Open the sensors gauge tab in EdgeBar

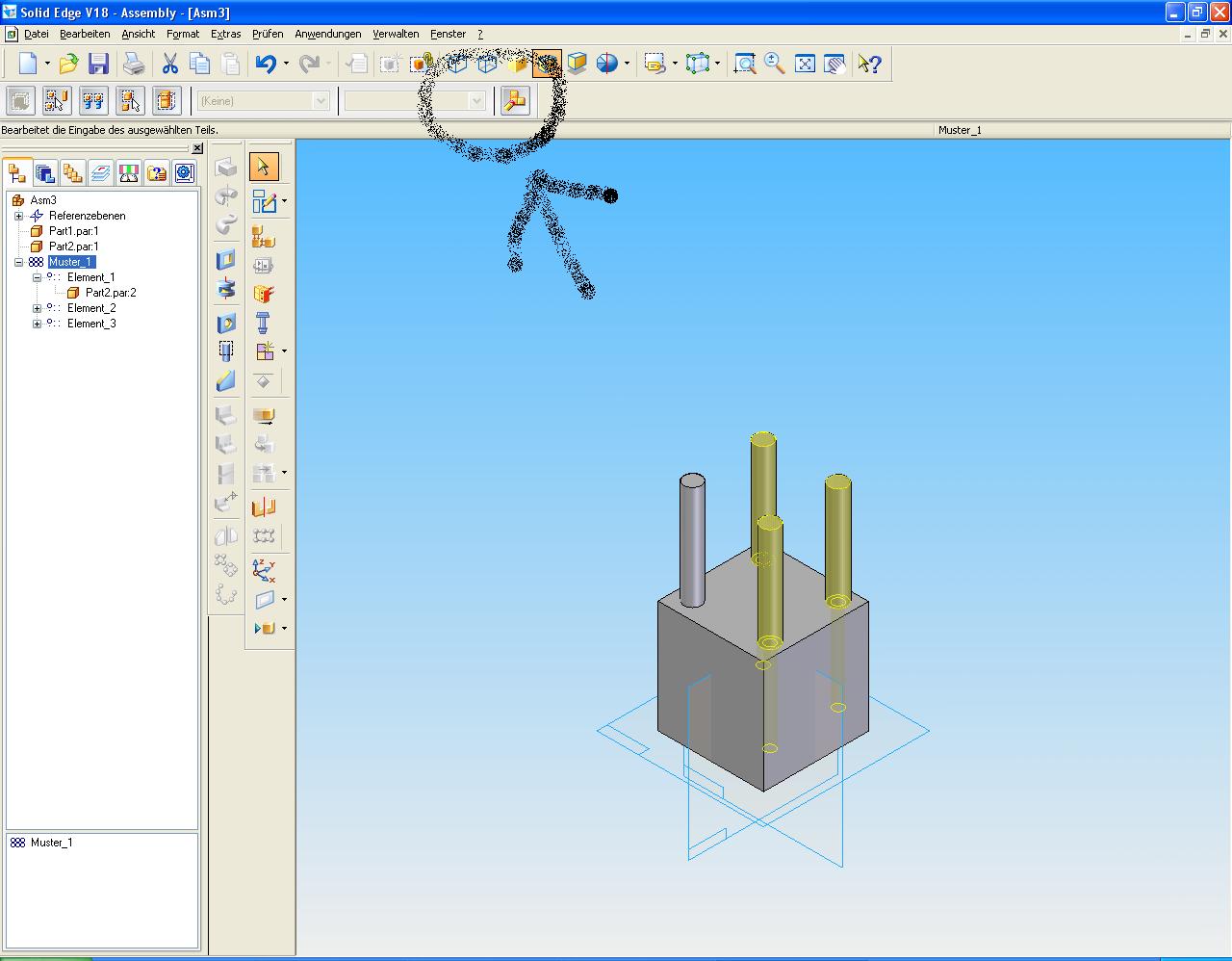pyautogui.click(x=128, y=172)
